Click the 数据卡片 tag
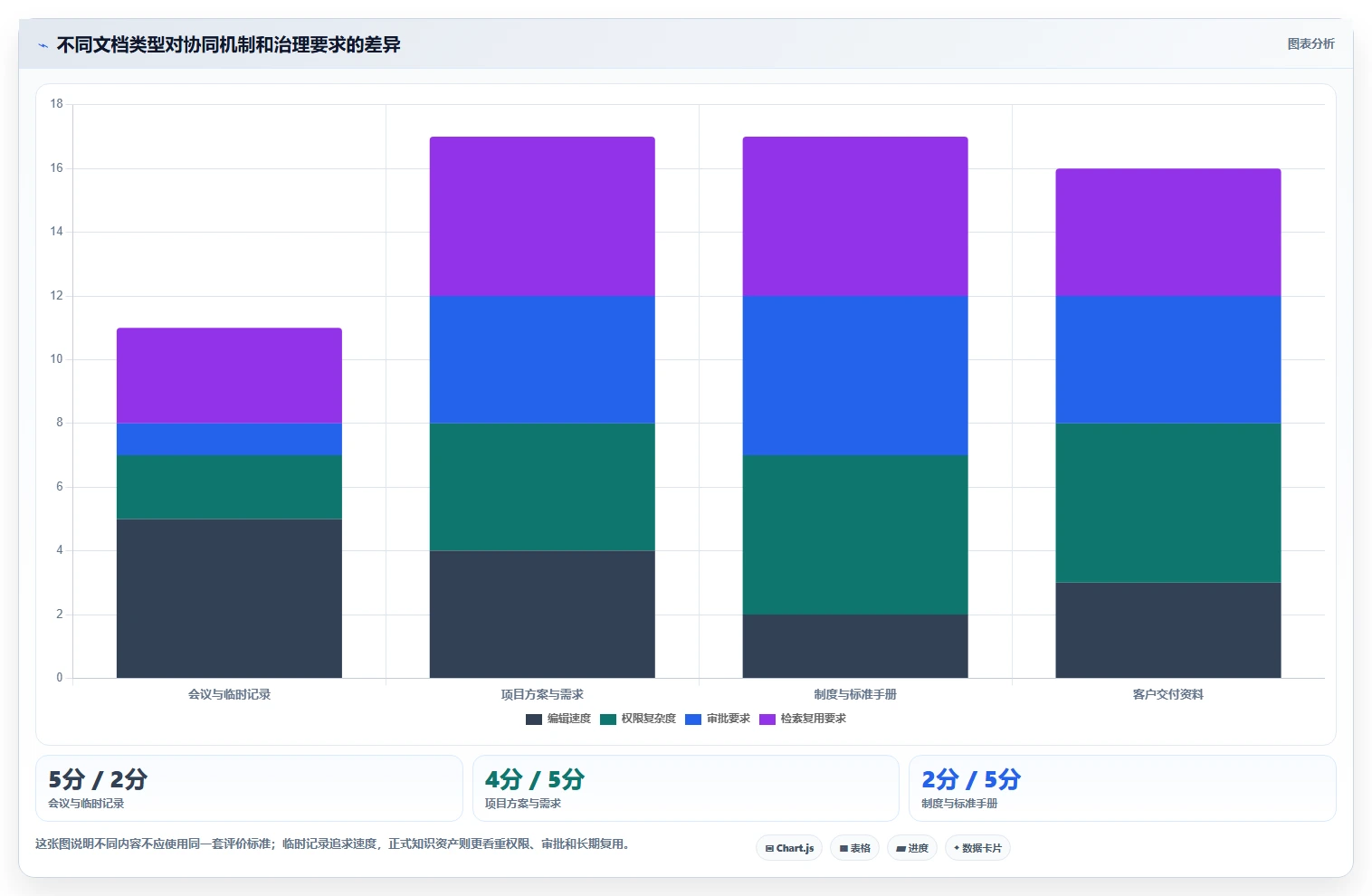This screenshot has width=1372, height=896. tap(977, 848)
